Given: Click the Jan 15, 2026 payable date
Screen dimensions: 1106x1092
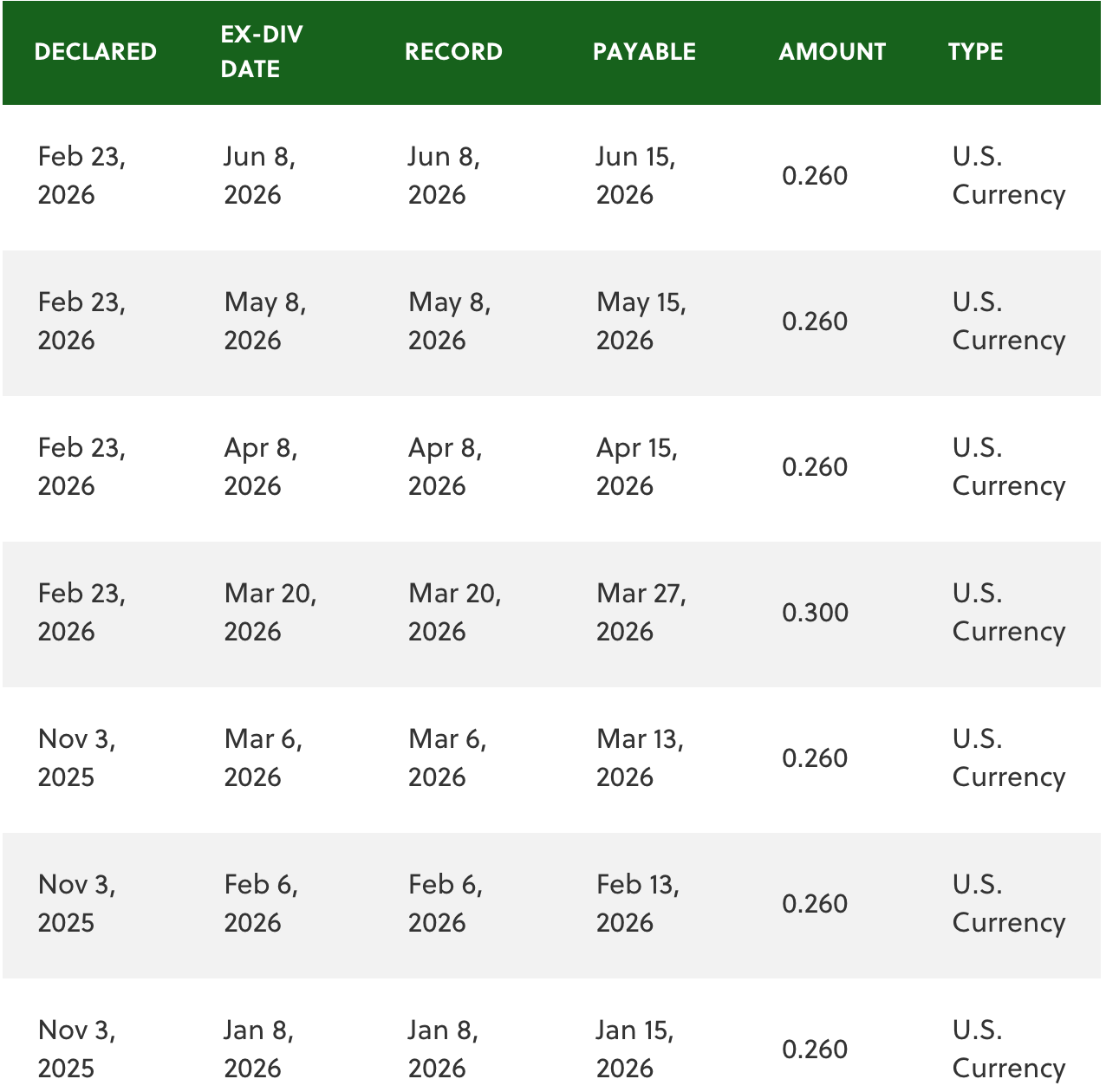Looking at the screenshot, I should [634, 1050].
